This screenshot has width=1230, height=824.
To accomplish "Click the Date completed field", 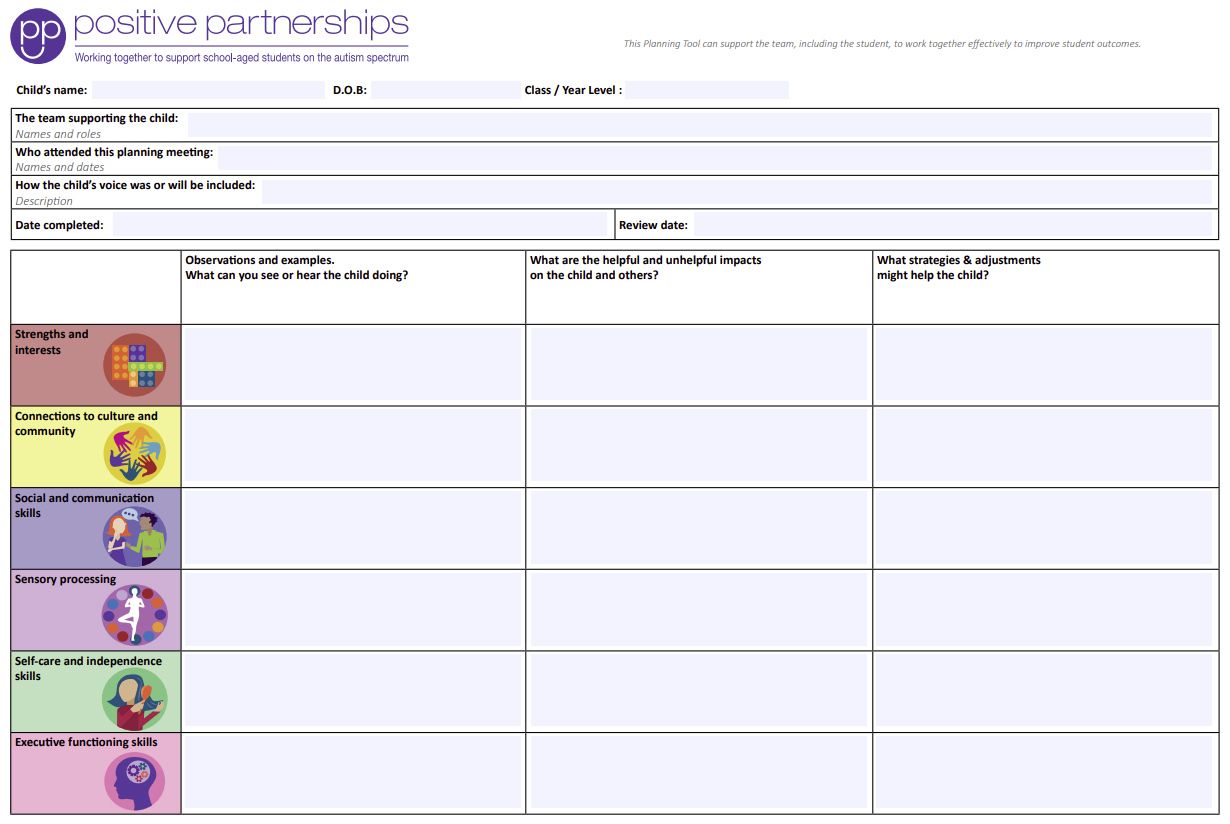I will pos(360,225).
